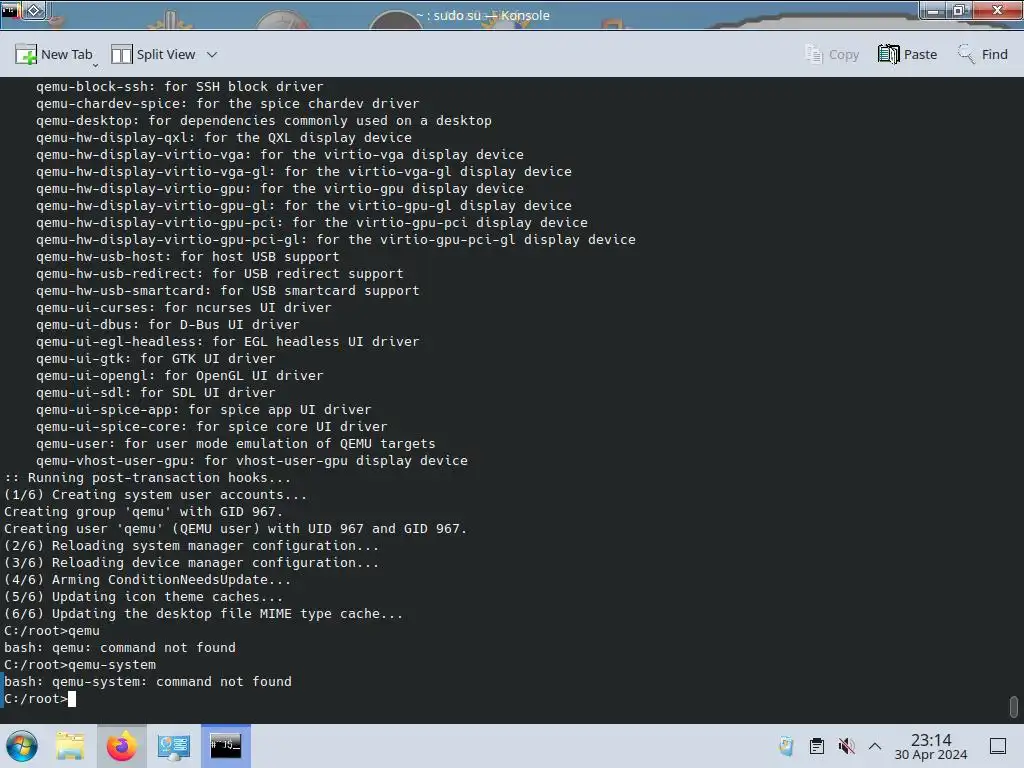Screen dimensions: 1024x768
Task: Click 'Creating group qemu with GID 967' line
Action: coord(144,512)
